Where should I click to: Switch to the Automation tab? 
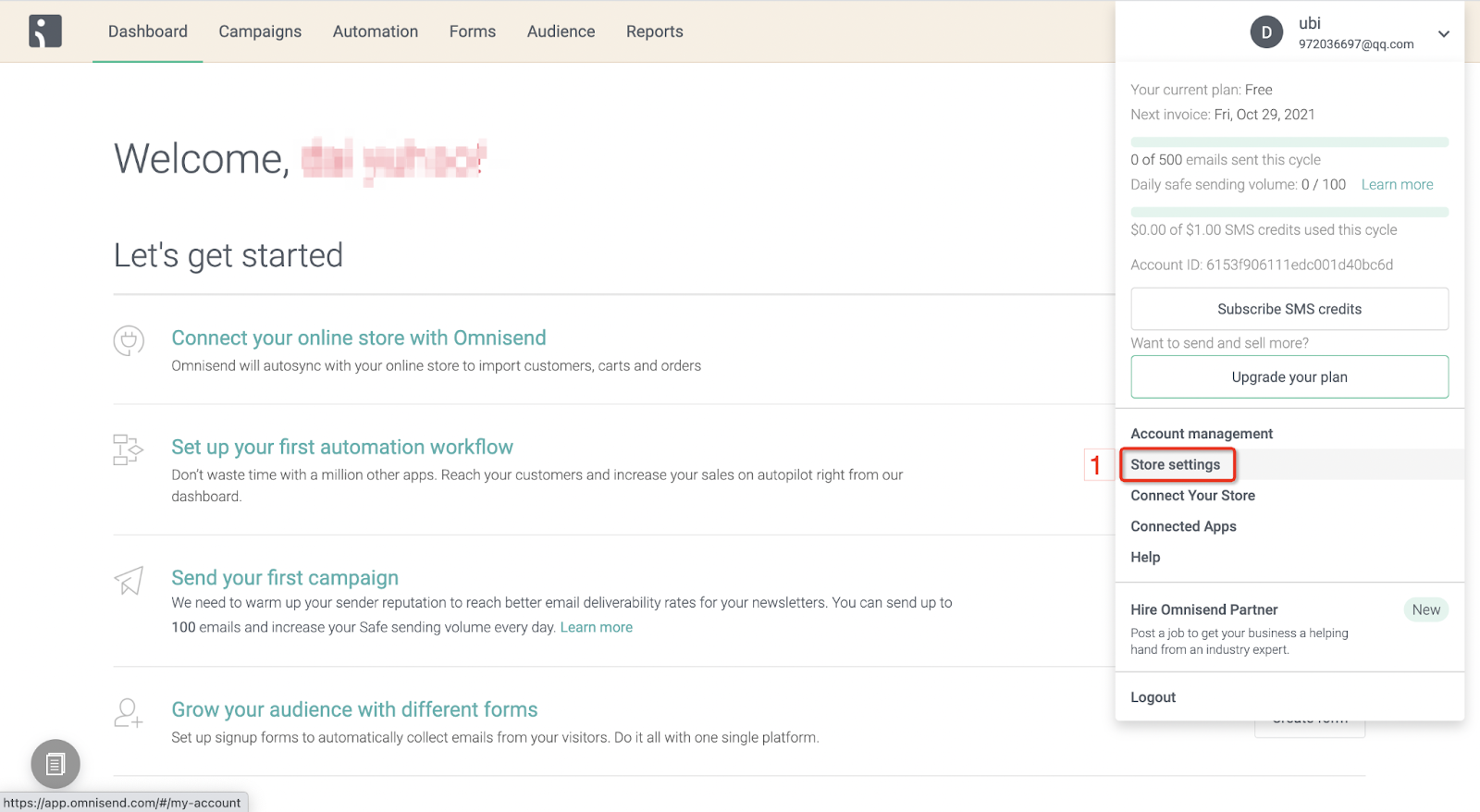pyautogui.click(x=376, y=31)
